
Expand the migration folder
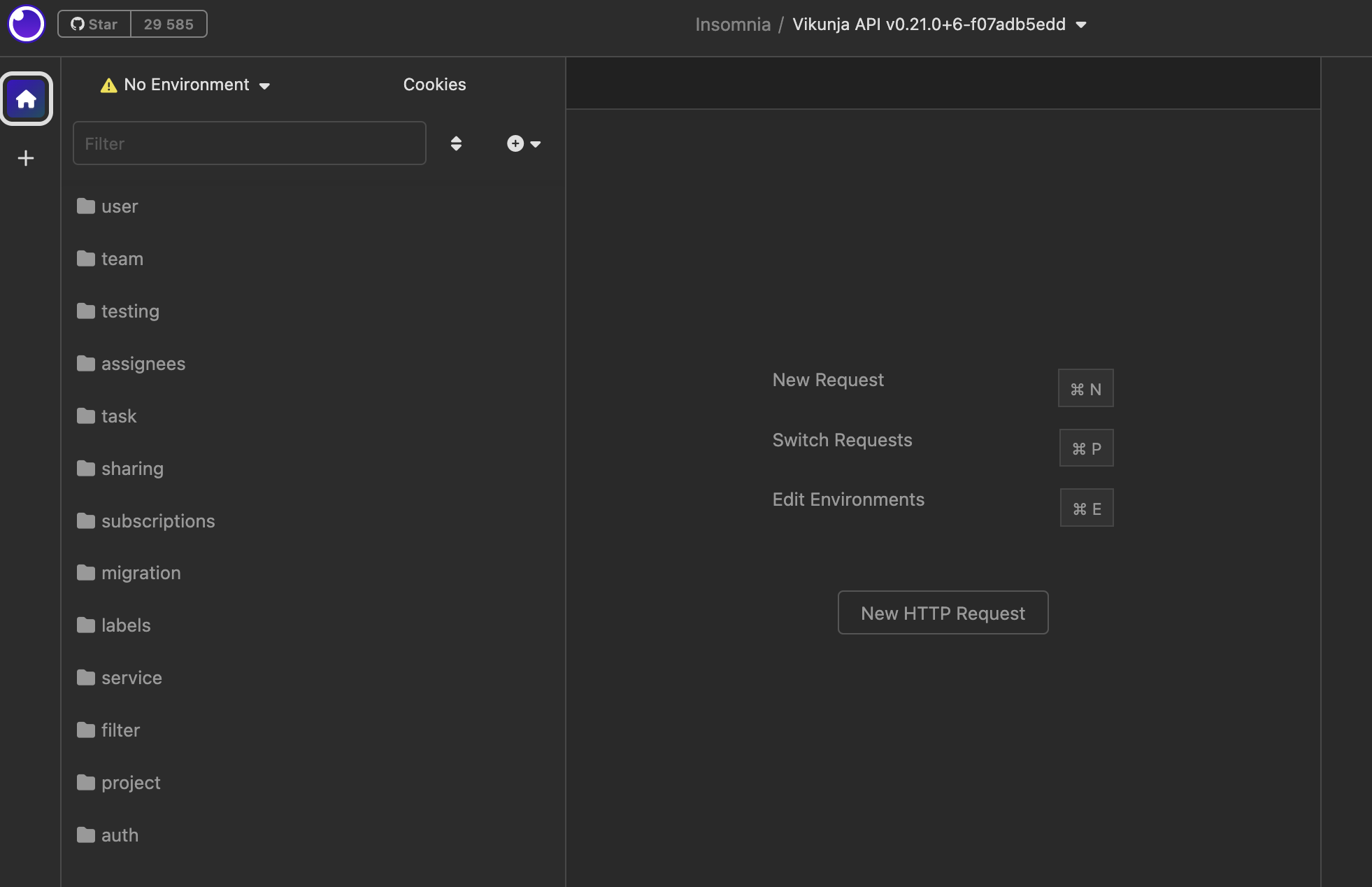coord(141,573)
